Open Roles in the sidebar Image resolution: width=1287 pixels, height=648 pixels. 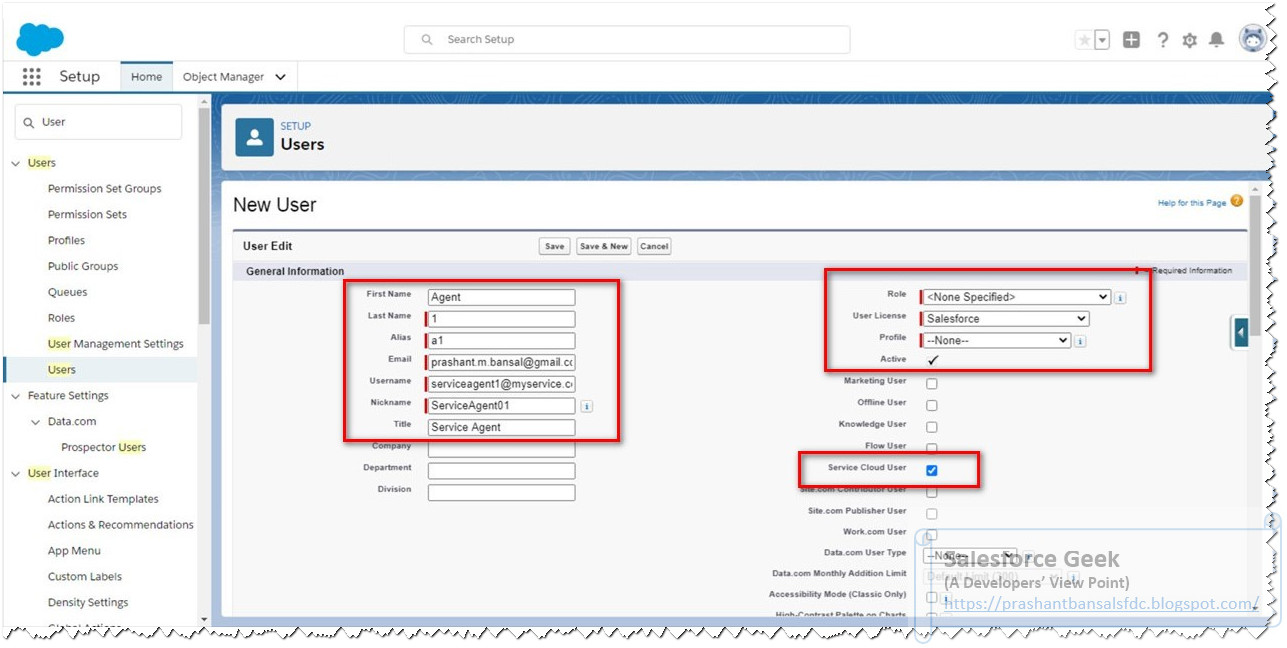pos(61,318)
